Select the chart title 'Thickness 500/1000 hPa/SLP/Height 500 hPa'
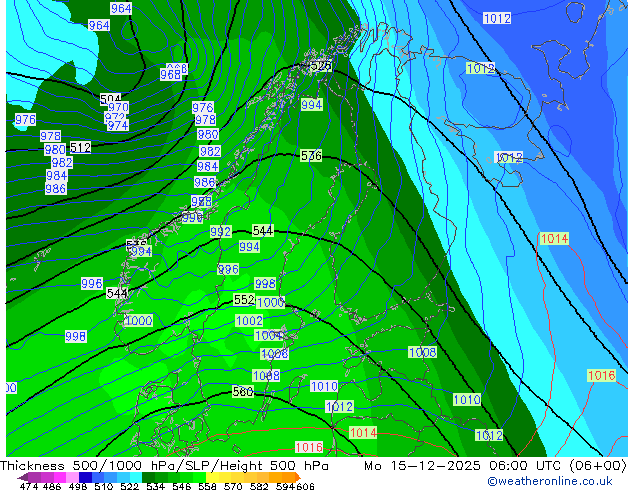The image size is (634, 490). pos(164,466)
